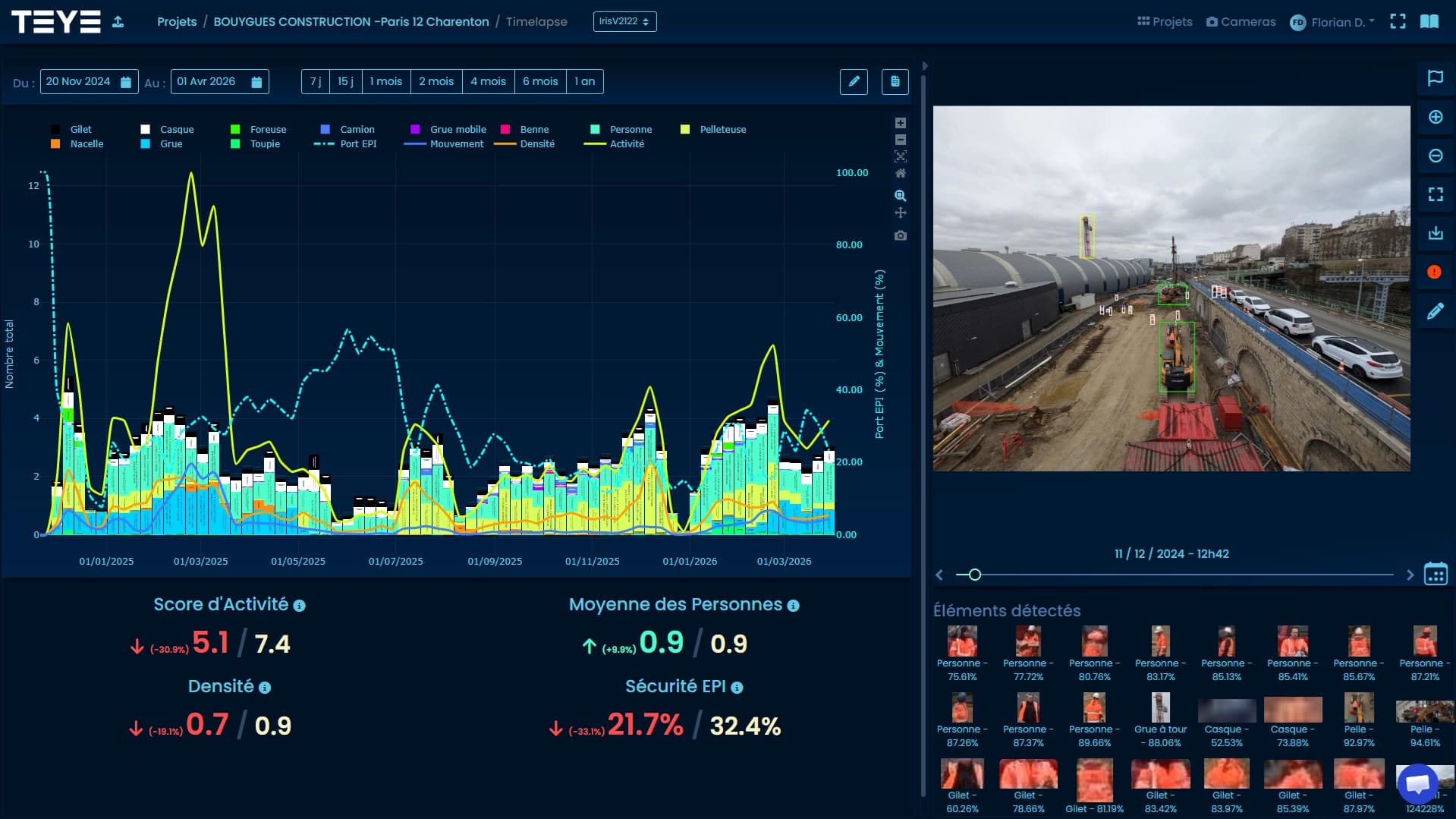The width and height of the screenshot is (1456, 819).
Task: Select the 1 an range button
Action: point(584,81)
